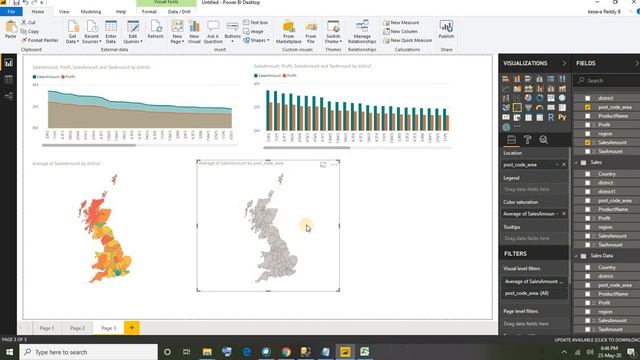The height and width of the screenshot is (360, 640).
Task: Check Country field under Sales Data table
Action: pos(588,267)
